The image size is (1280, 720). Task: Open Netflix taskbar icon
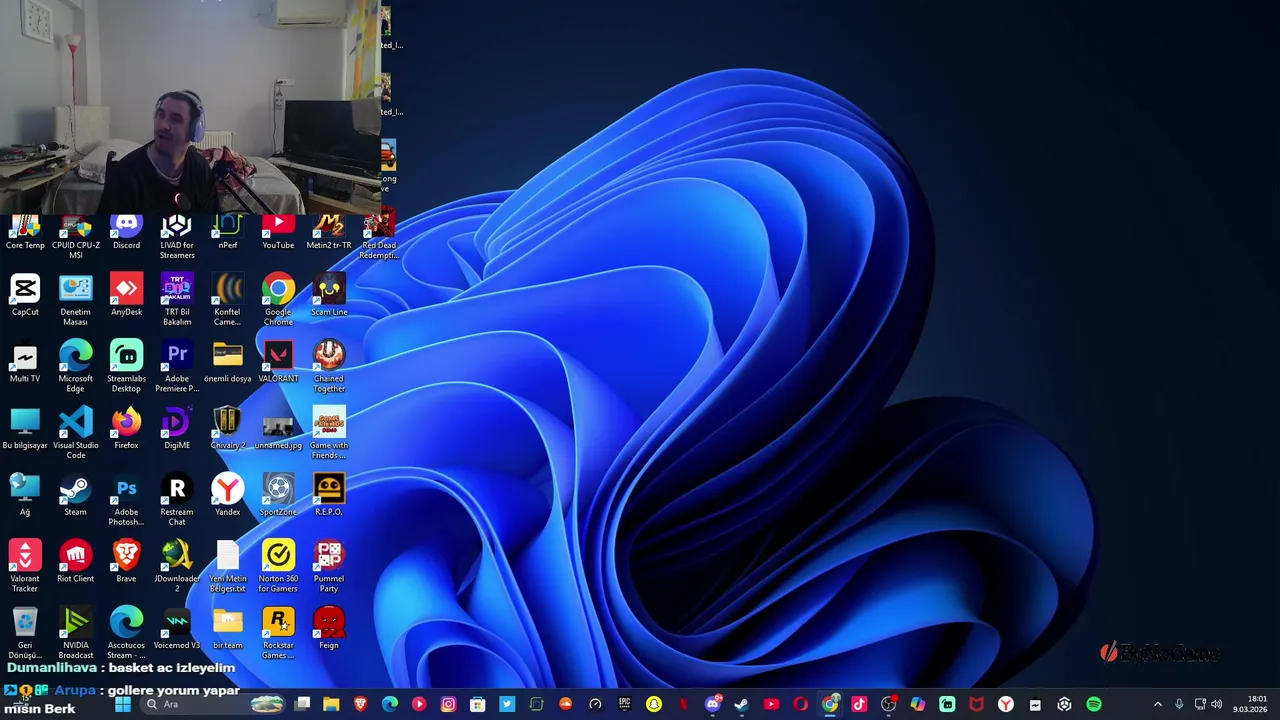[x=684, y=704]
